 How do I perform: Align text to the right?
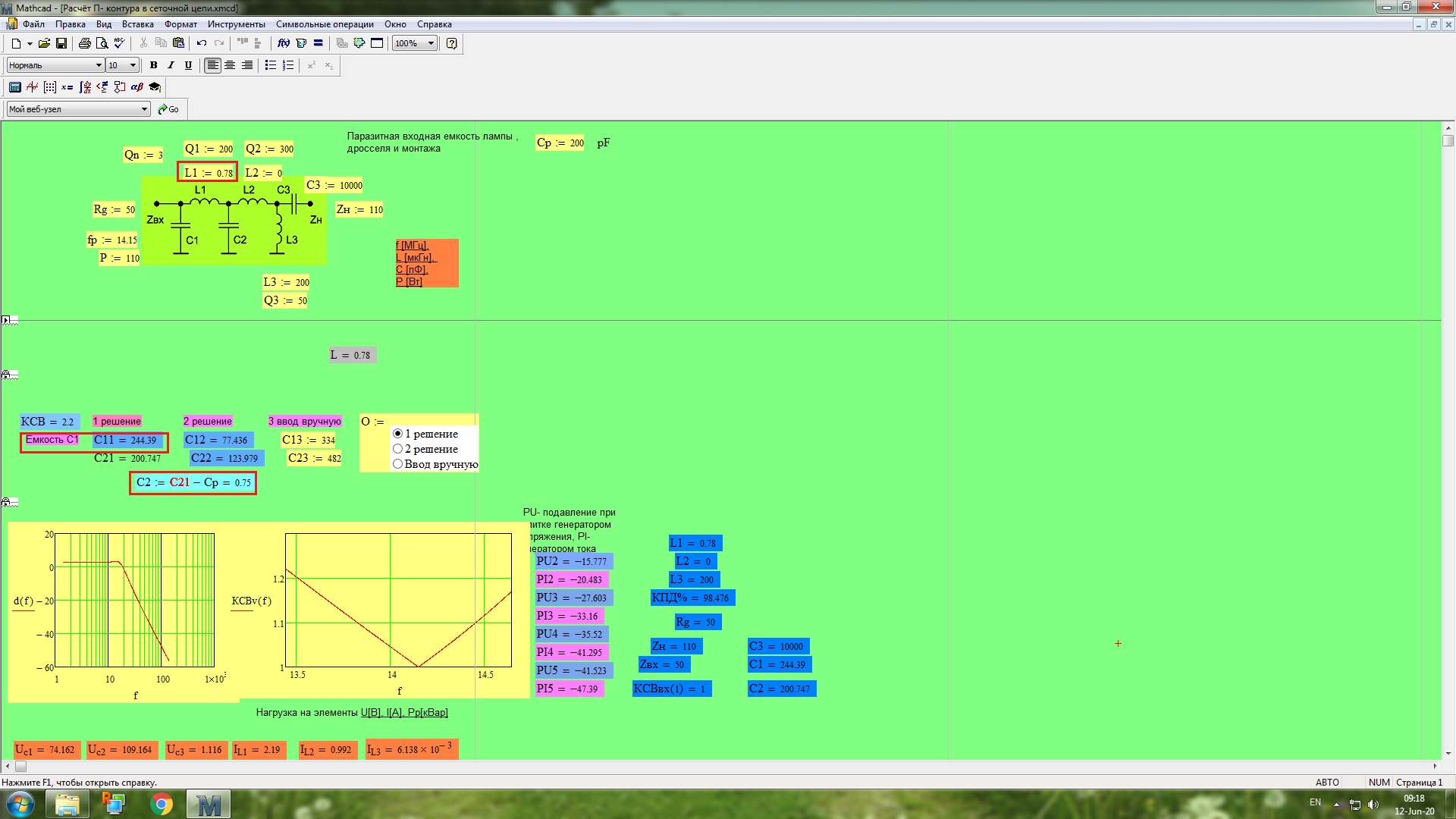(x=247, y=65)
